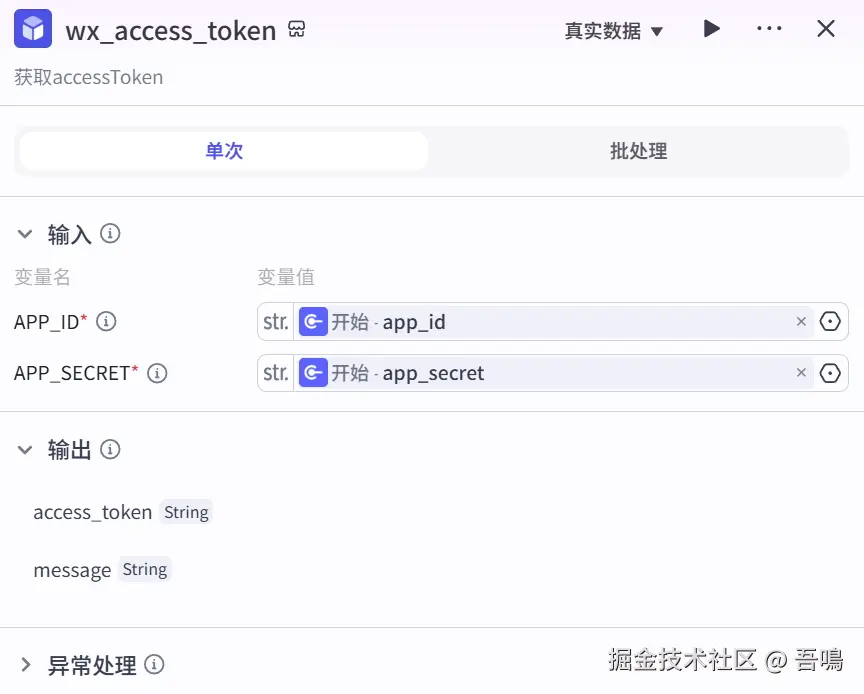Close the wx_access_token panel
864x694 pixels.
tap(826, 29)
